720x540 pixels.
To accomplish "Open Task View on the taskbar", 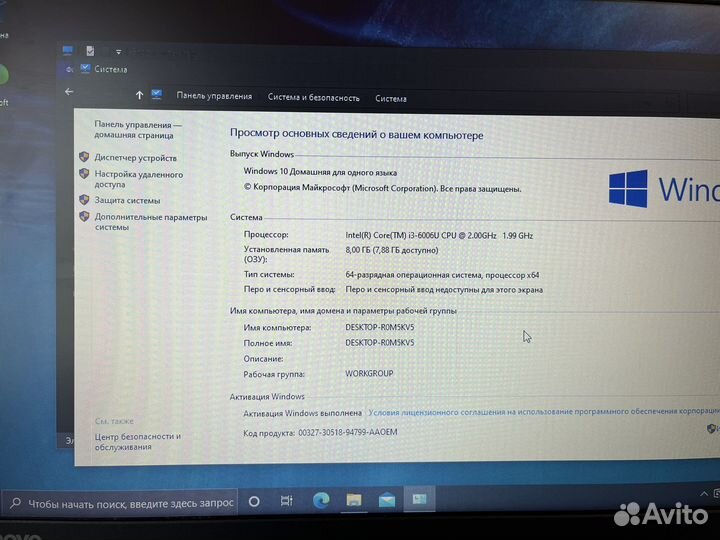I will click(287, 501).
